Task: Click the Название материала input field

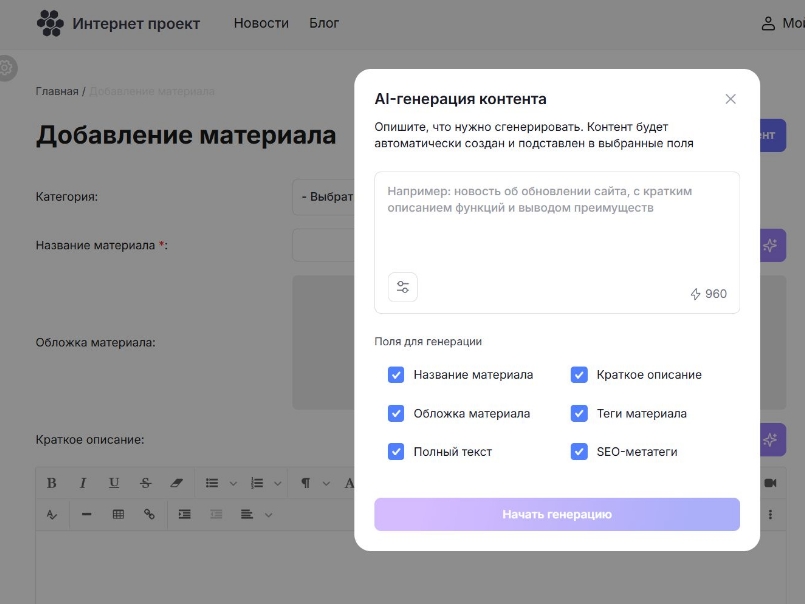Action: coord(323,246)
